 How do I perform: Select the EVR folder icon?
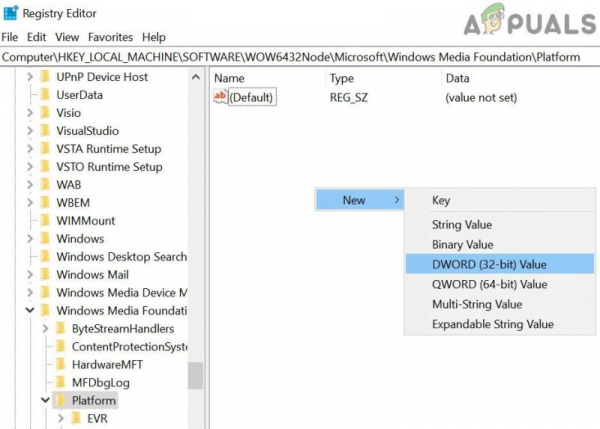[76, 418]
